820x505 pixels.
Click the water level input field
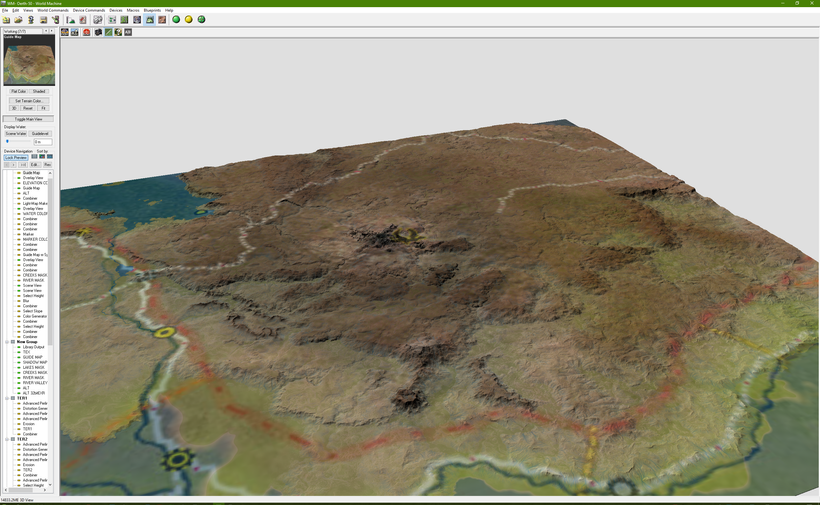pyautogui.click(x=42, y=142)
